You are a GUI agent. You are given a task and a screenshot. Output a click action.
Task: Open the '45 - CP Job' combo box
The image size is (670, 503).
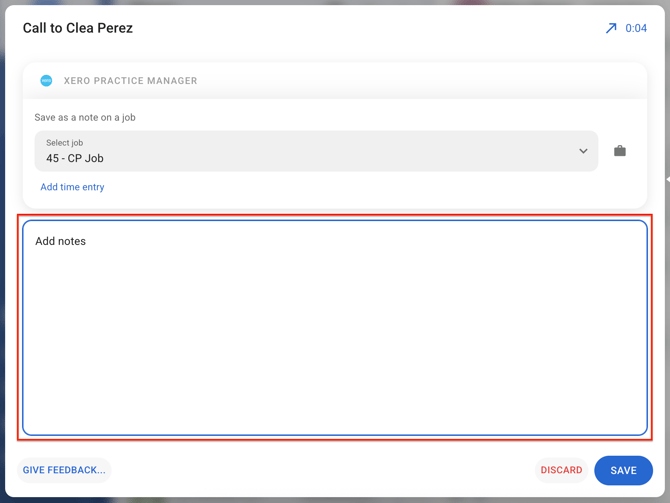click(x=316, y=151)
